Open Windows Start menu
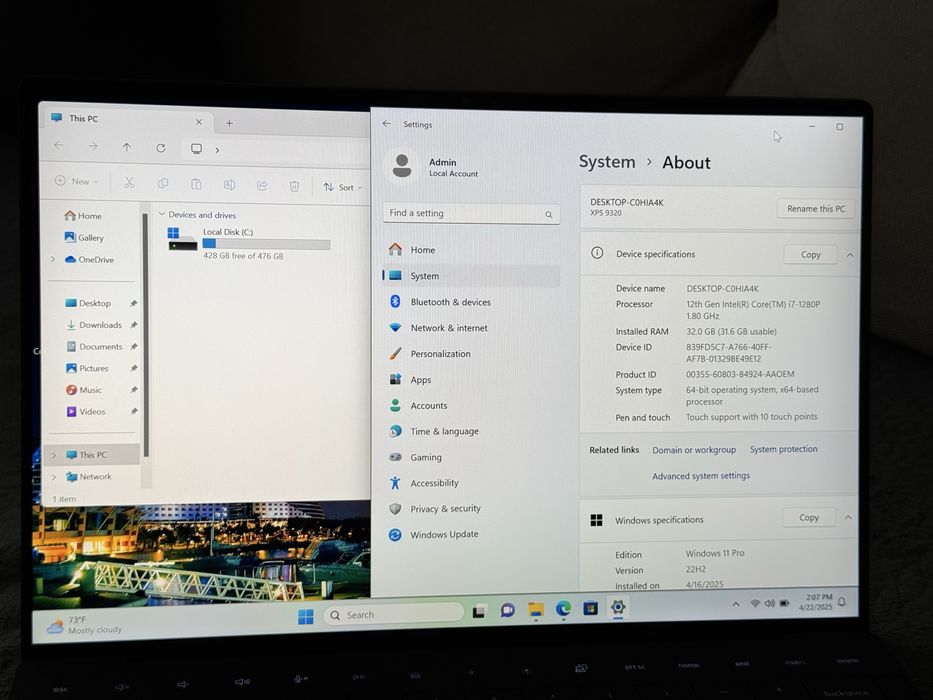This screenshot has width=933, height=700. click(305, 617)
